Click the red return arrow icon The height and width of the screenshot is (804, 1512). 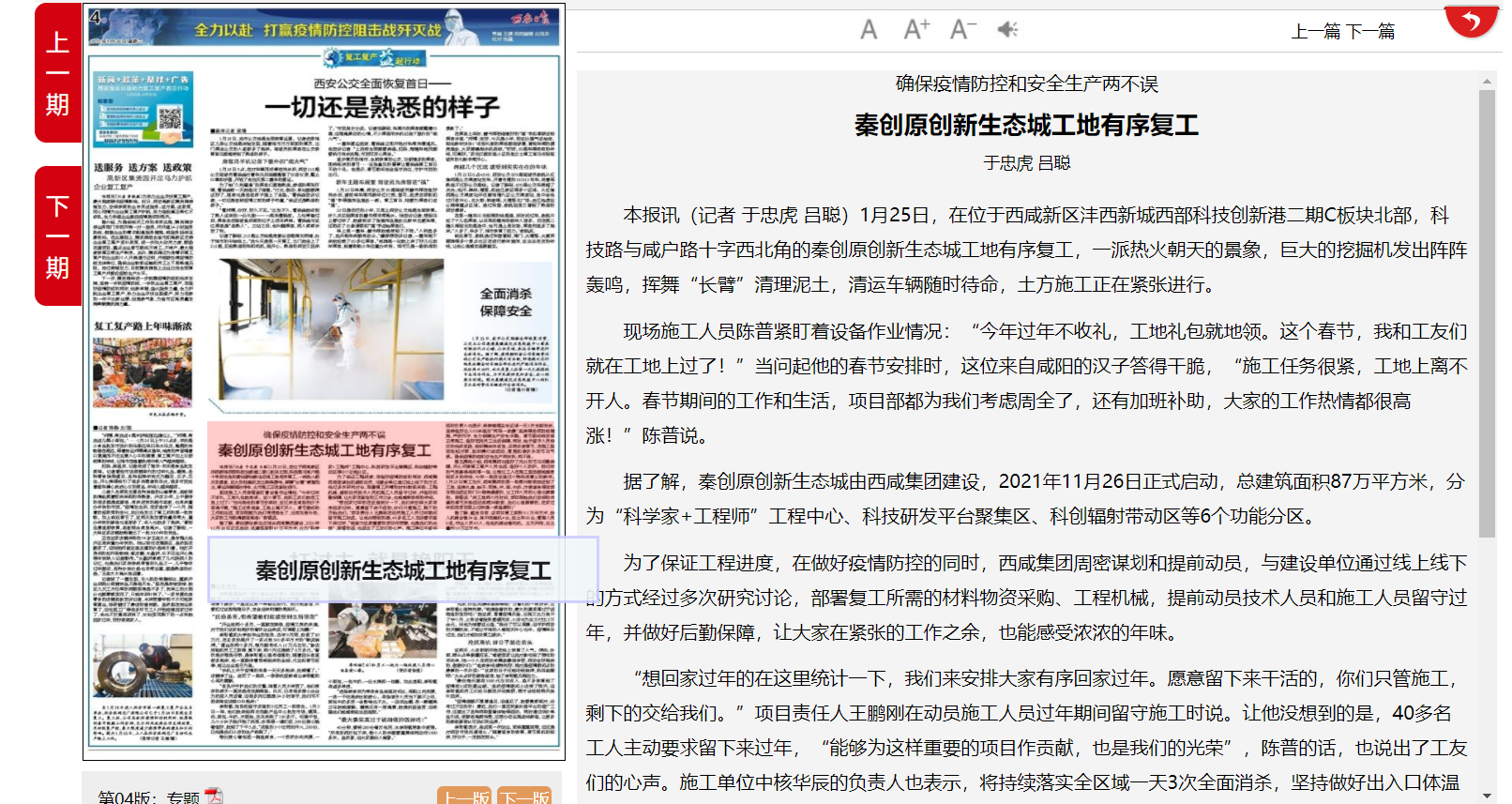pyautogui.click(x=1471, y=21)
